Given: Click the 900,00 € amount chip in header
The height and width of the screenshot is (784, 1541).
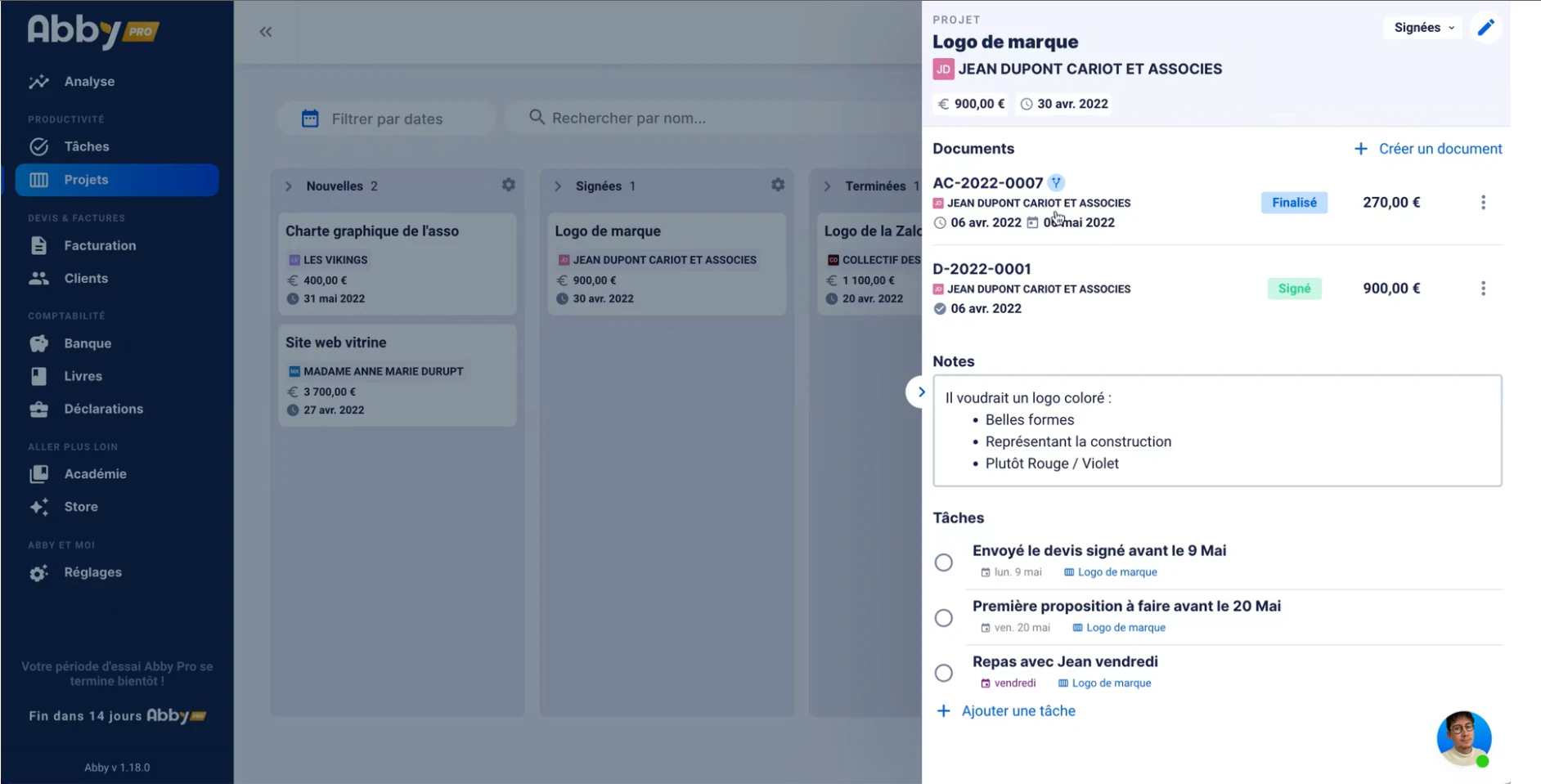Looking at the screenshot, I should (971, 104).
